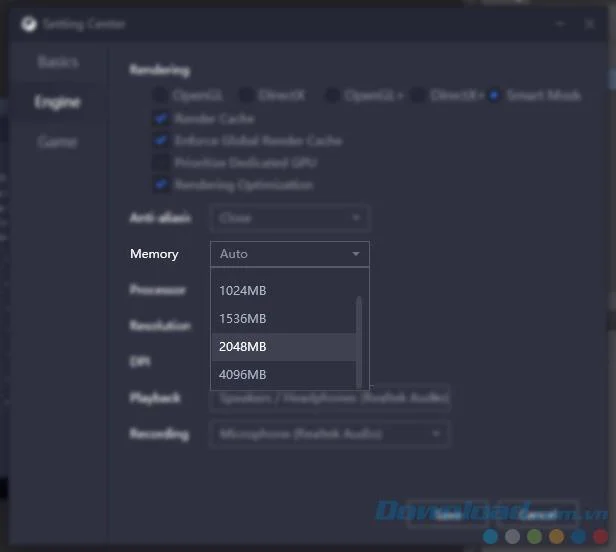This screenshot has height=552, width=616.
Task: Select the 1536MB memory option
Action: pos(284,319)
